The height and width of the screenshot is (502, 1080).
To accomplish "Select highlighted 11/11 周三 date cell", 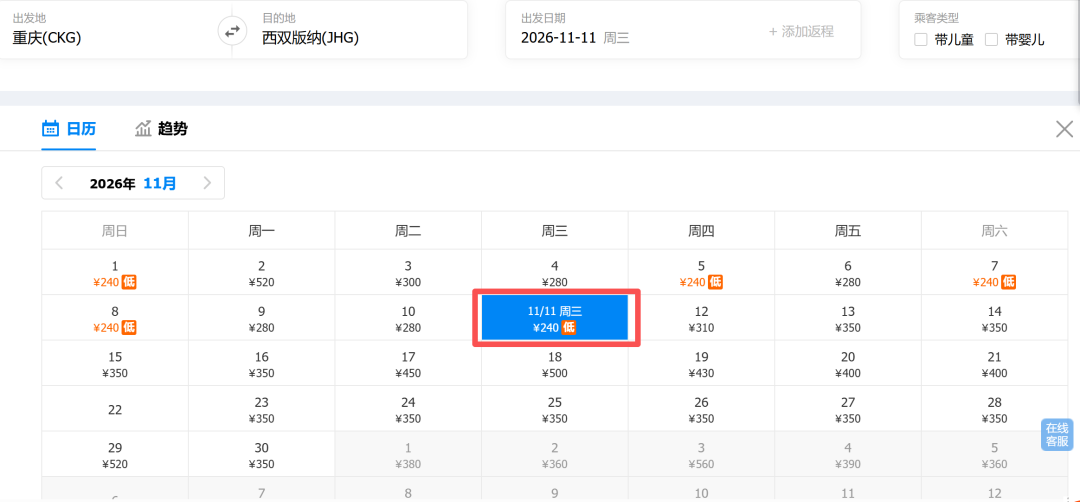I will pos(555,318).
